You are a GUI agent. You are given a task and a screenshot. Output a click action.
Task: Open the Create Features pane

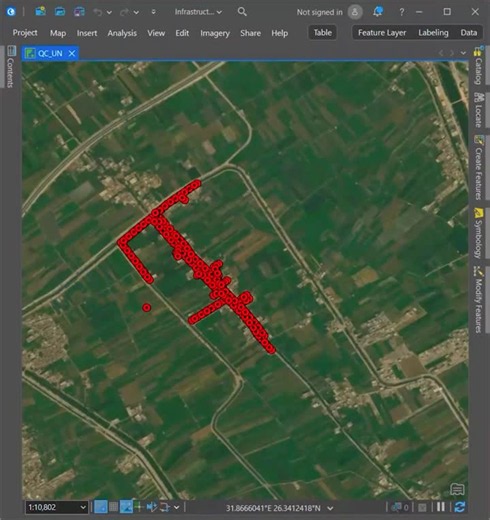click(478, 168)
